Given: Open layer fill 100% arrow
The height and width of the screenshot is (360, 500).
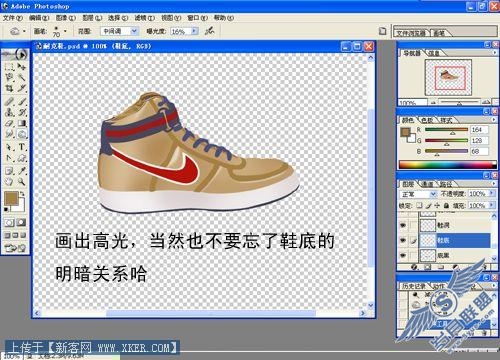Looking at the screenshot, I should (491, 206).
